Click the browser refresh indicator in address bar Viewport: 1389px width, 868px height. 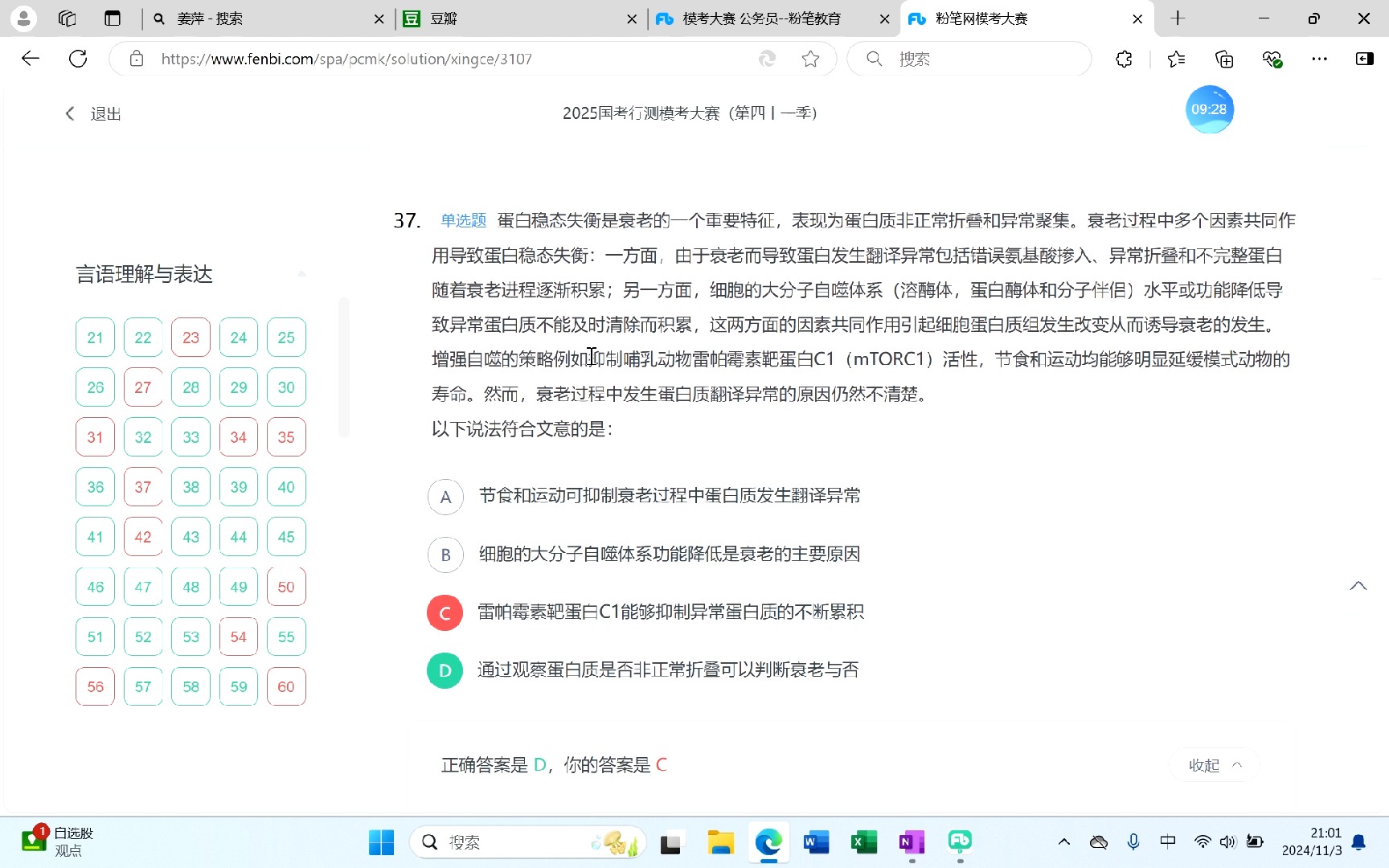click(767, 59)
